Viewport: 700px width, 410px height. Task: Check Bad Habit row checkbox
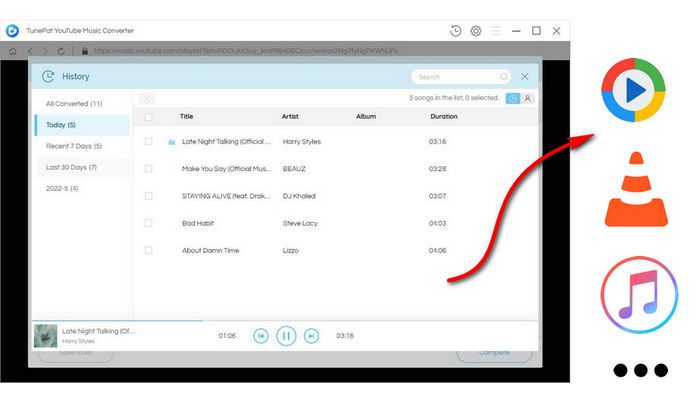coord(148,223)
